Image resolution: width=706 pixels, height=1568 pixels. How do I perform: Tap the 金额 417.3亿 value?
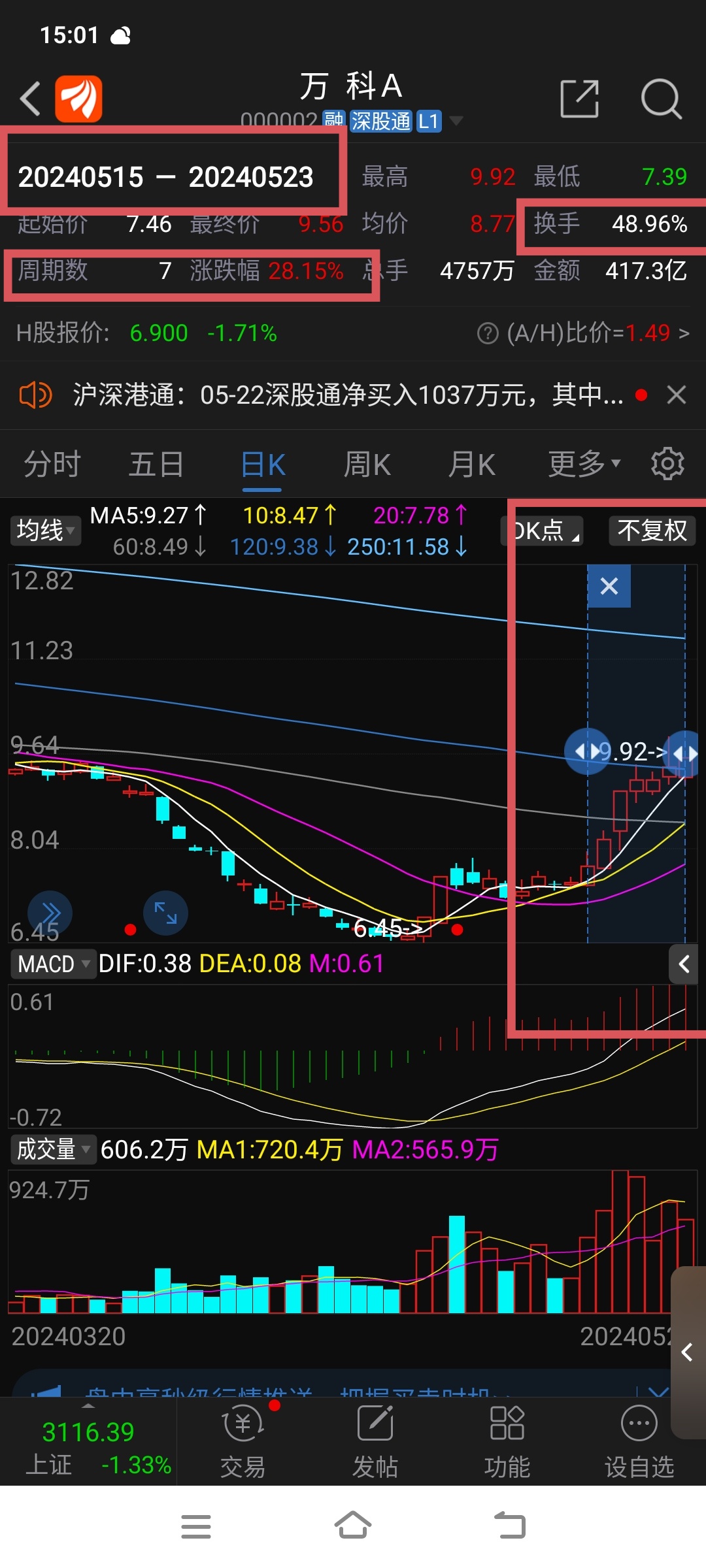(x=611, y=270)
